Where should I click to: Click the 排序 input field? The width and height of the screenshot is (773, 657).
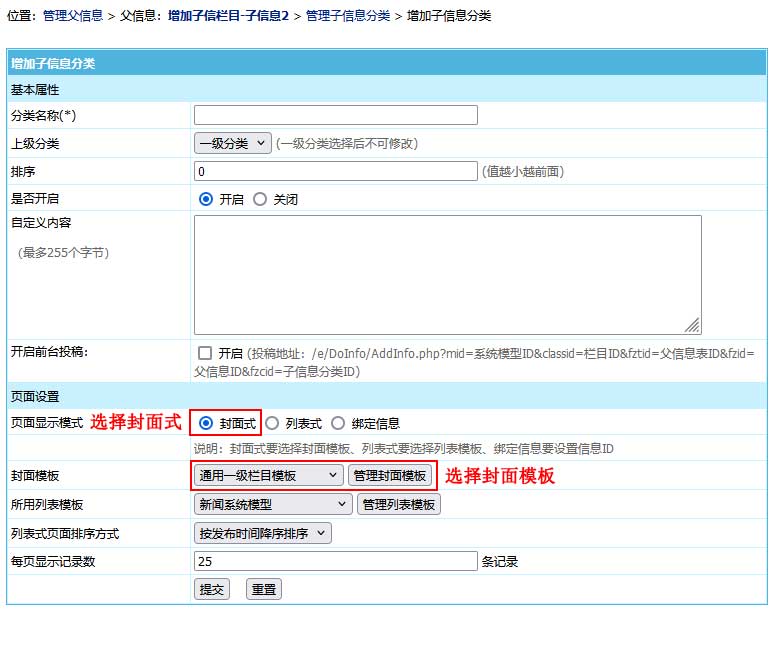click(335, 171)
